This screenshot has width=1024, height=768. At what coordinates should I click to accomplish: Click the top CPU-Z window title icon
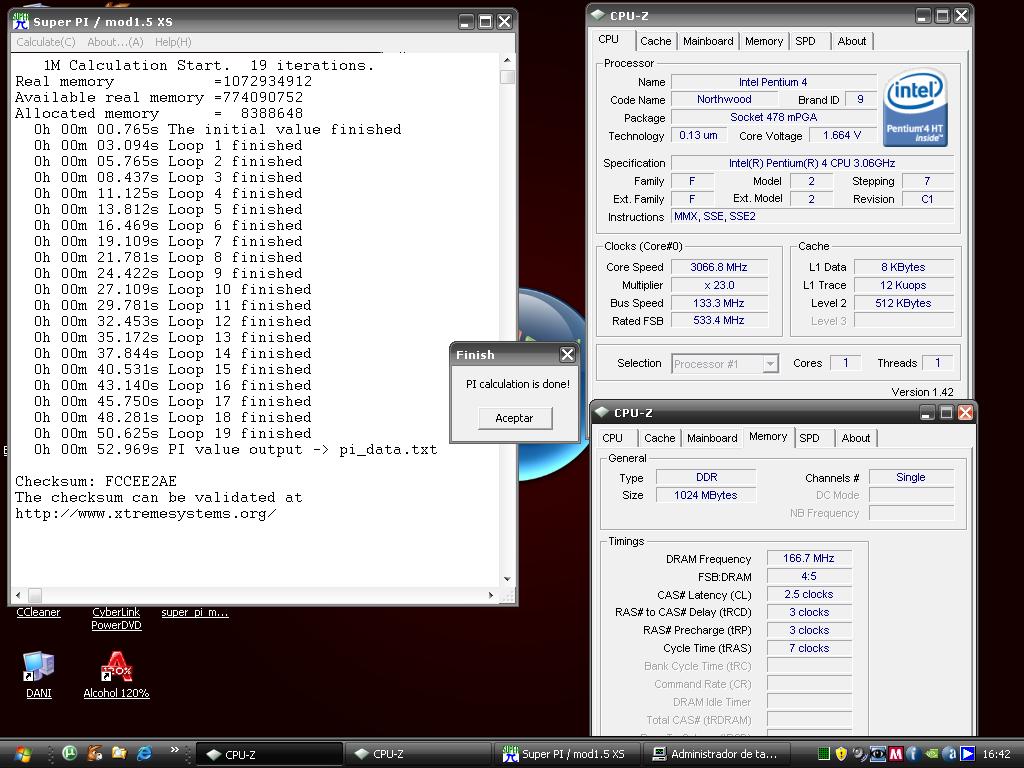(598, 15)
